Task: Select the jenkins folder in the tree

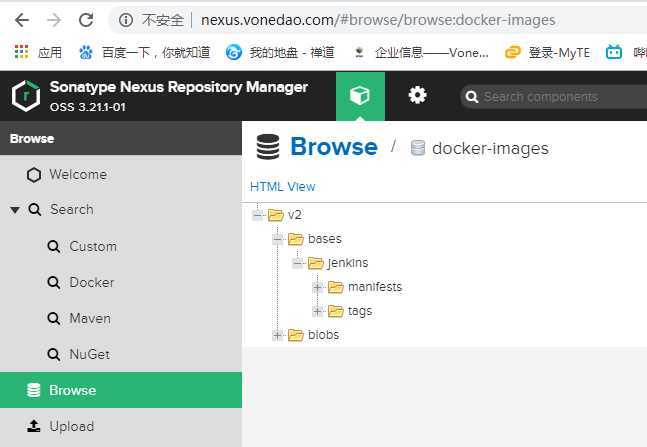Action: pyautogui.click(x=347, y=263)
